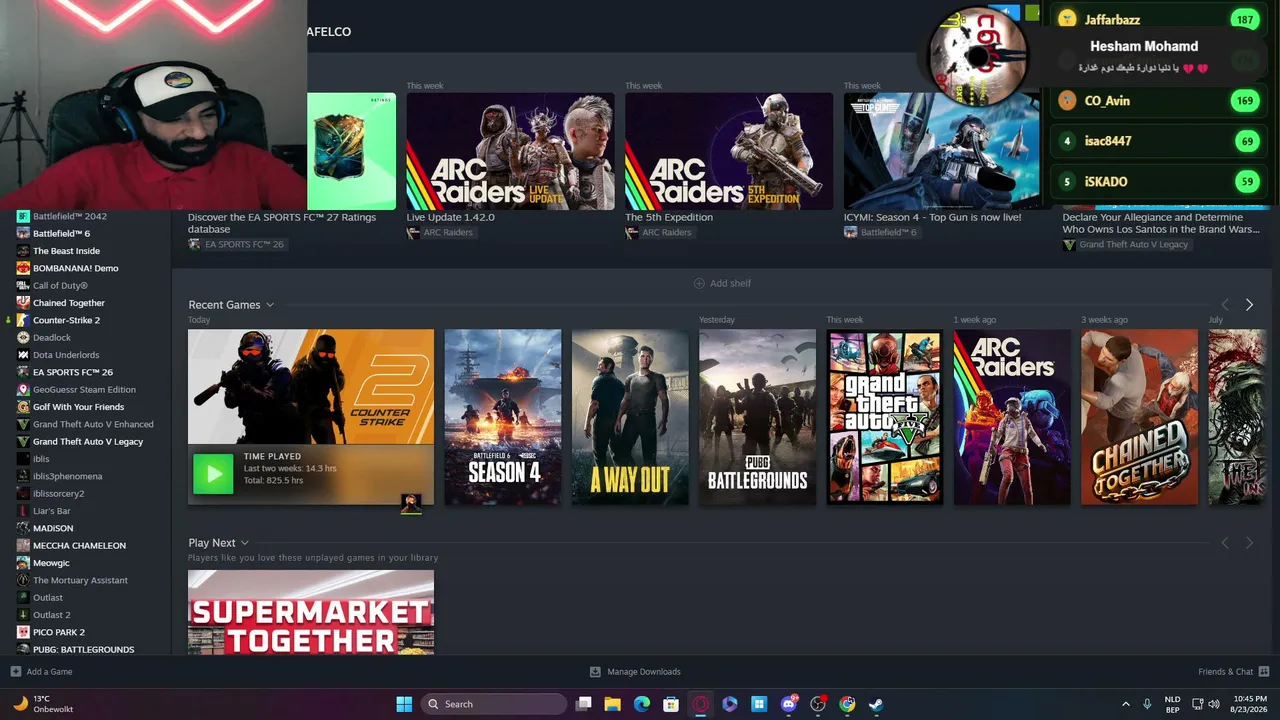Viewport: 1280px width, 720px height.
Task: Click the Windows taskbar Search box
Action: [x=495, y=704]
